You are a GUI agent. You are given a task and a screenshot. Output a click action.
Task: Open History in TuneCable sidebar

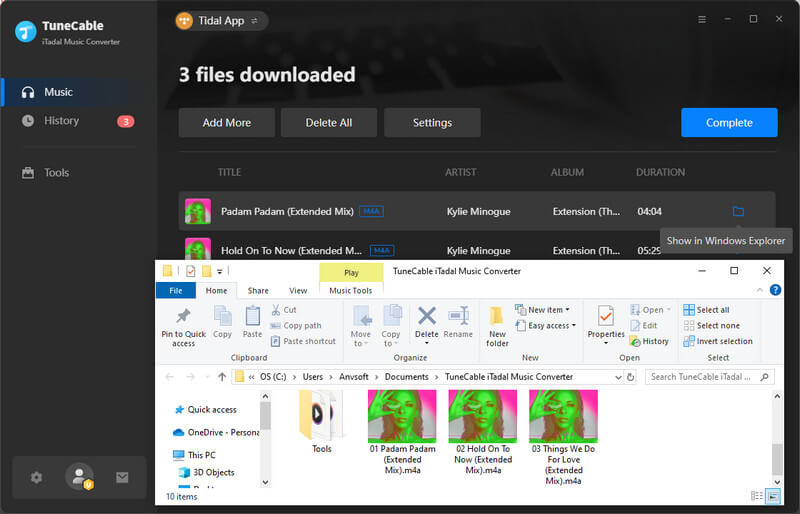[x=79, y=121]
